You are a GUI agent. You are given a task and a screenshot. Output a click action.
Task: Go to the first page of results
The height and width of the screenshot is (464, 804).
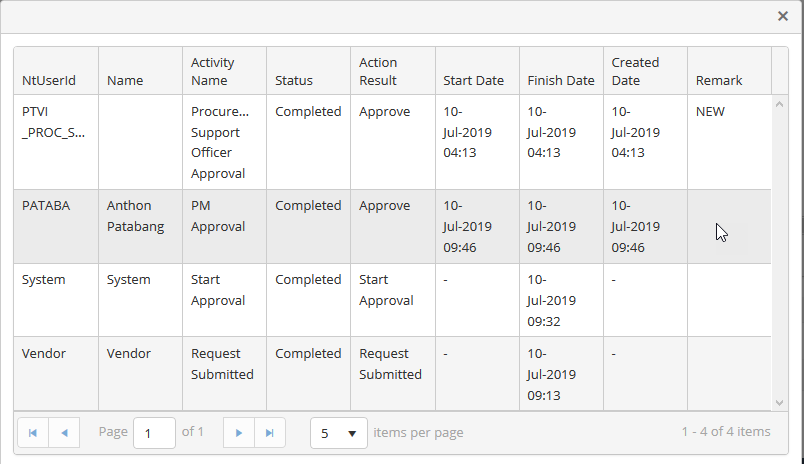pos(33,433)
